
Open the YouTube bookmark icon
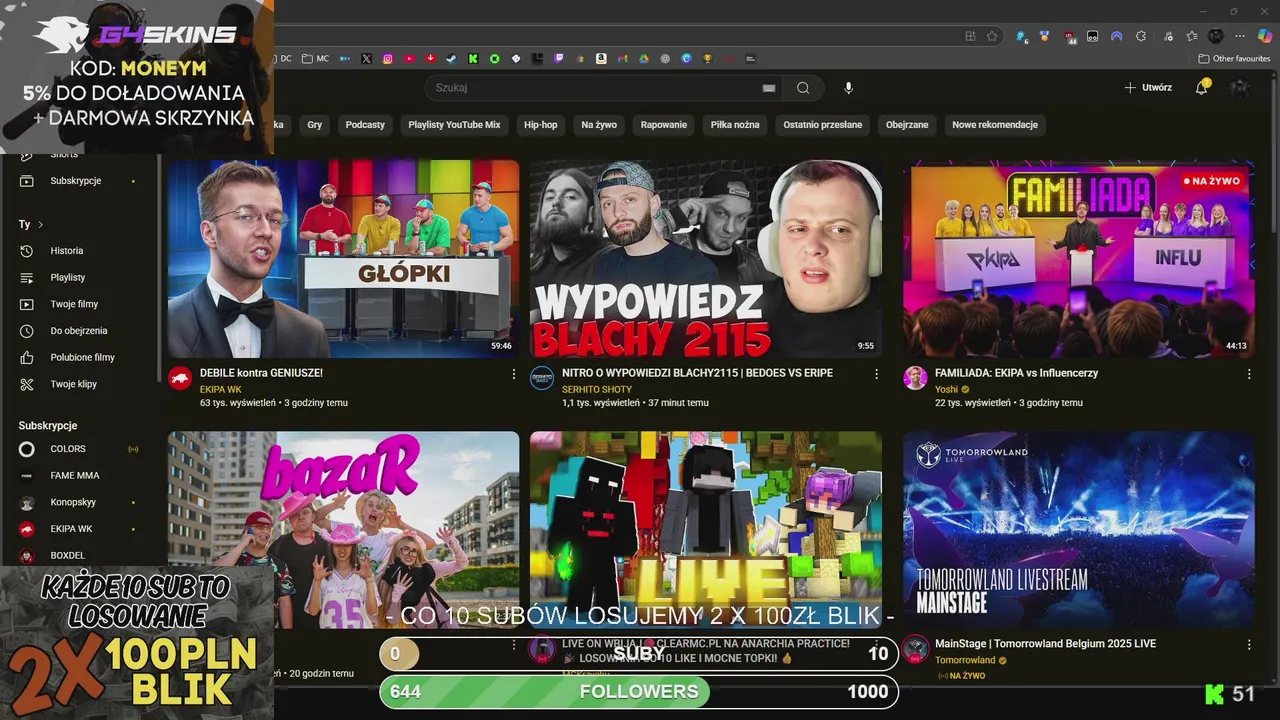pyautogui.click(x=409, y=59)
